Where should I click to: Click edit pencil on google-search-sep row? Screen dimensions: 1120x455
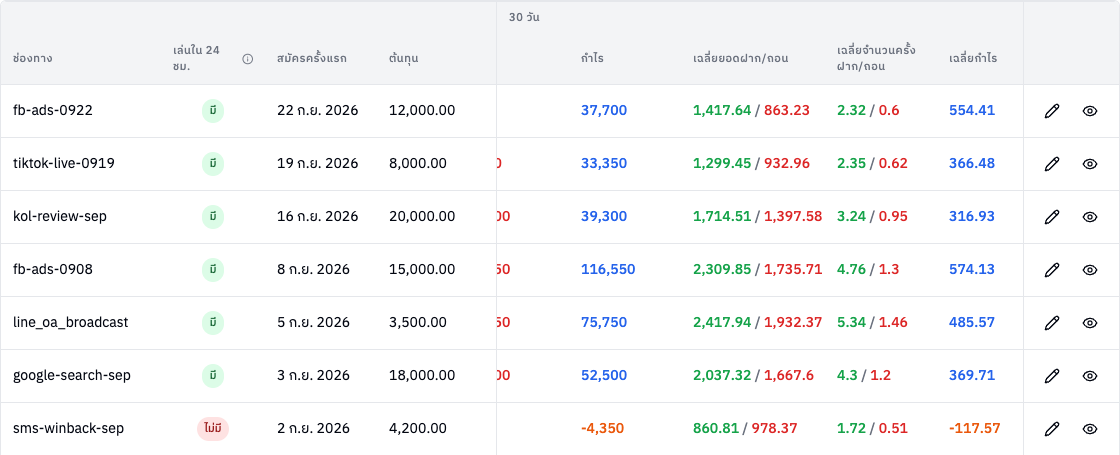coord(1051,376)
